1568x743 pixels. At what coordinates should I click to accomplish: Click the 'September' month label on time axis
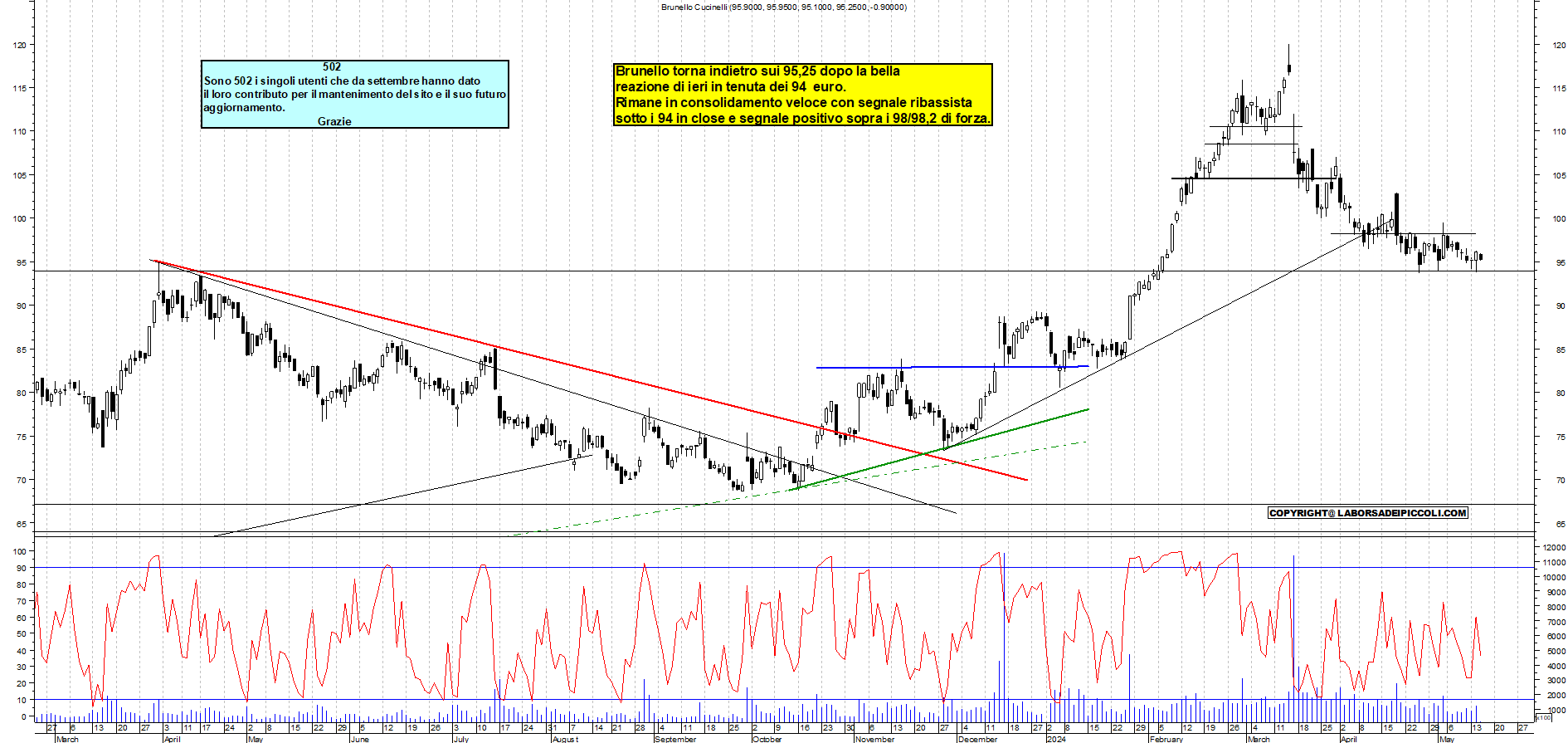675,739
